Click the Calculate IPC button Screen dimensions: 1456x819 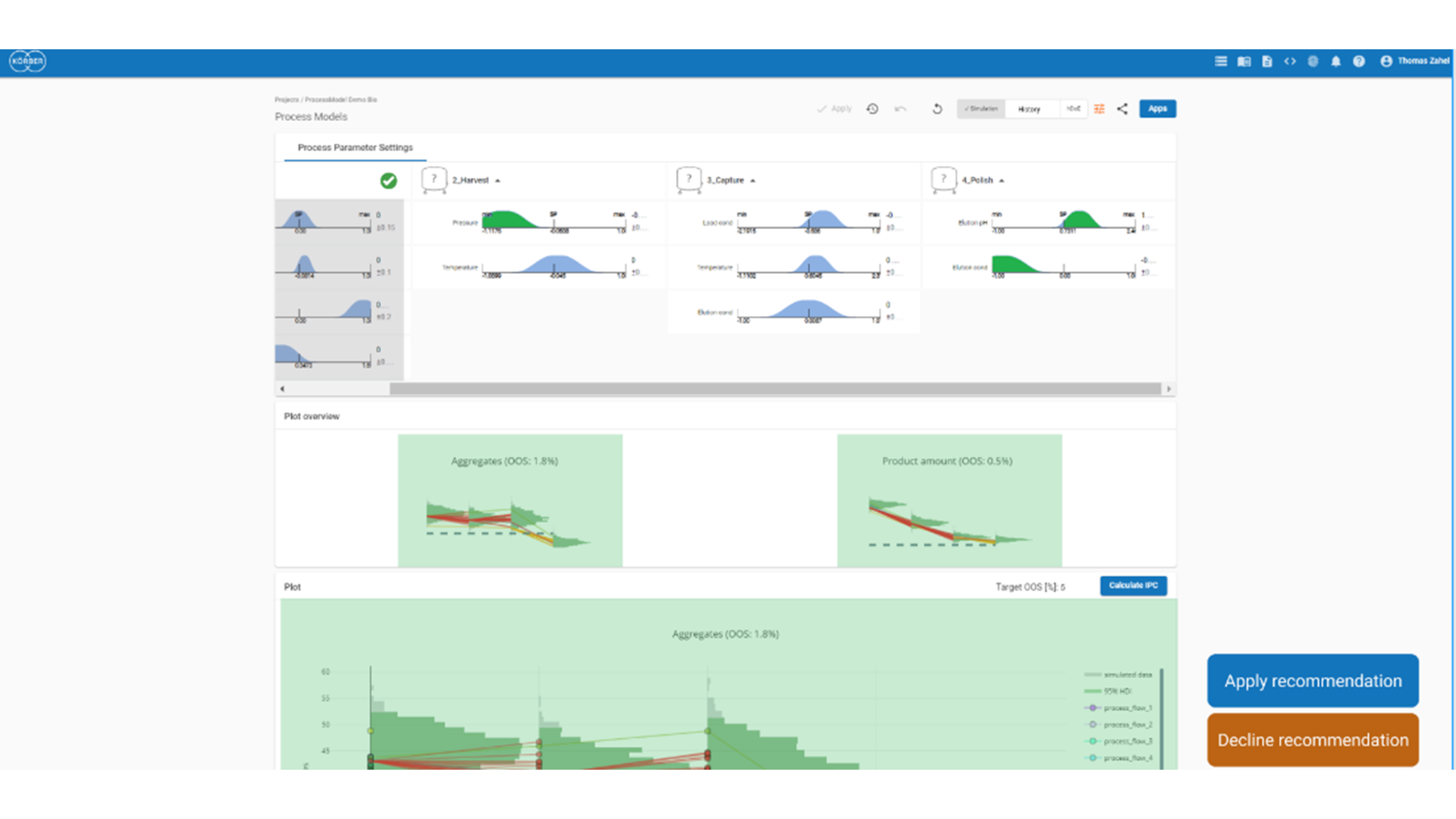coord(1133,585)
